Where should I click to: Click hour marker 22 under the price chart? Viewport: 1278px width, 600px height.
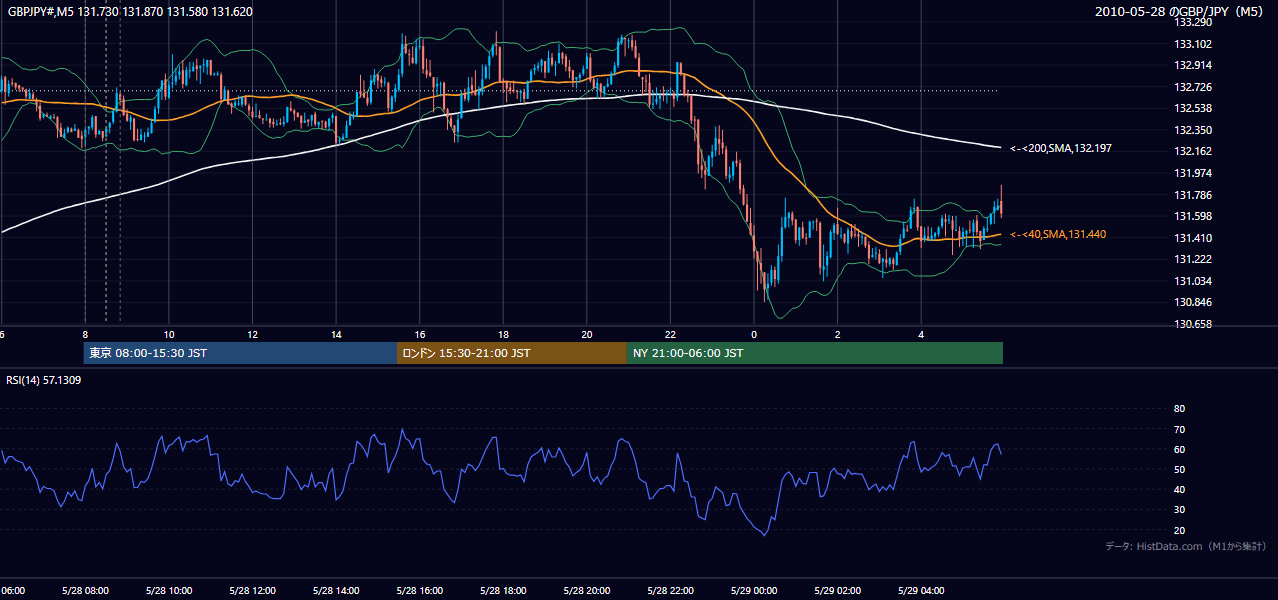pos(670,335)
